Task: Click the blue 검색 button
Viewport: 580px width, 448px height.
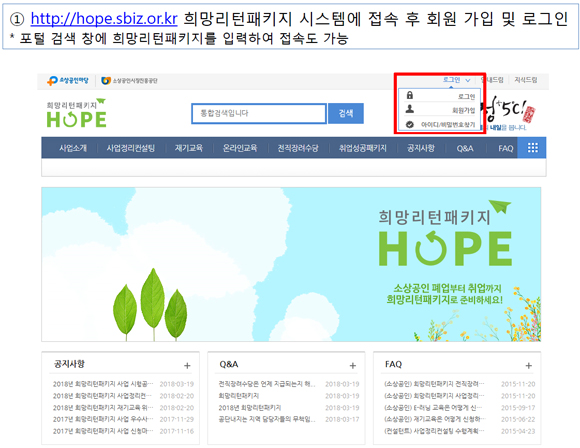Action: (346, 113)
